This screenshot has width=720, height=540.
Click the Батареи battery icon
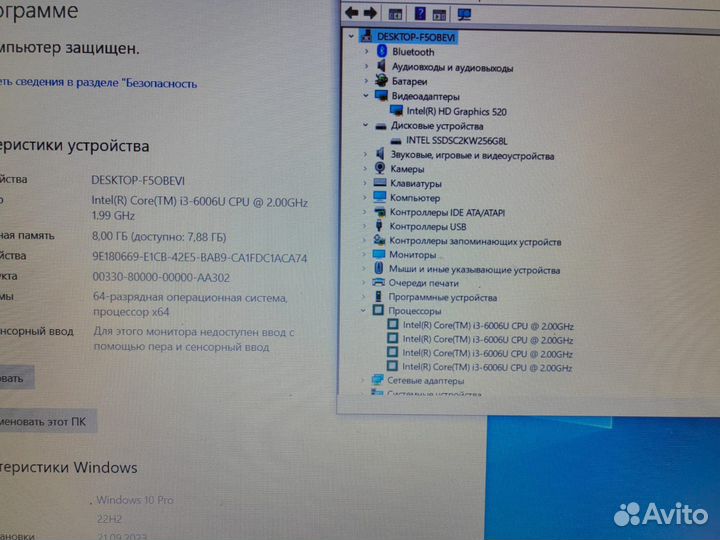(x=381, y=81)
